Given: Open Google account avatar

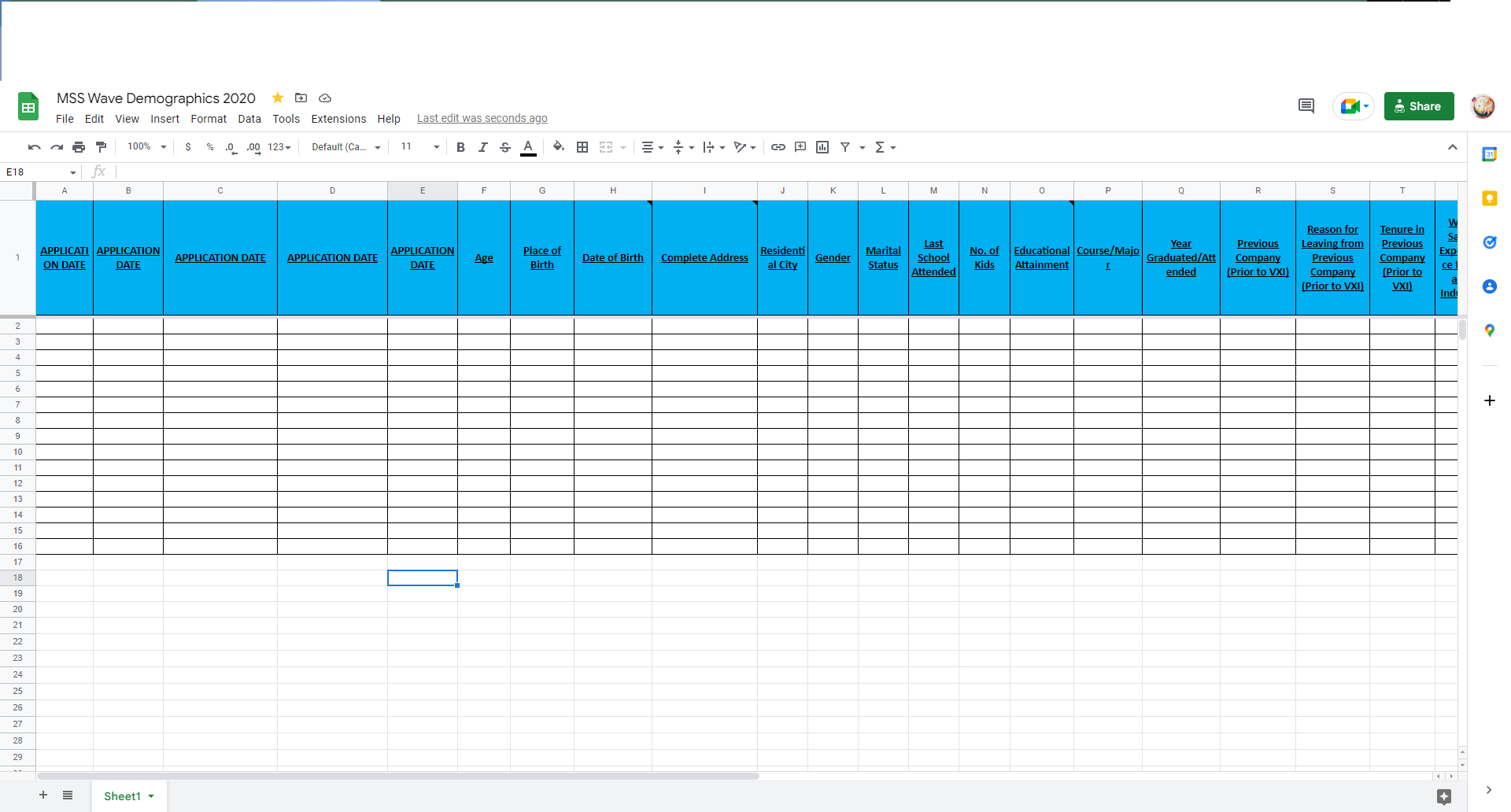Looking at the screenshot, I should 1483,106.
